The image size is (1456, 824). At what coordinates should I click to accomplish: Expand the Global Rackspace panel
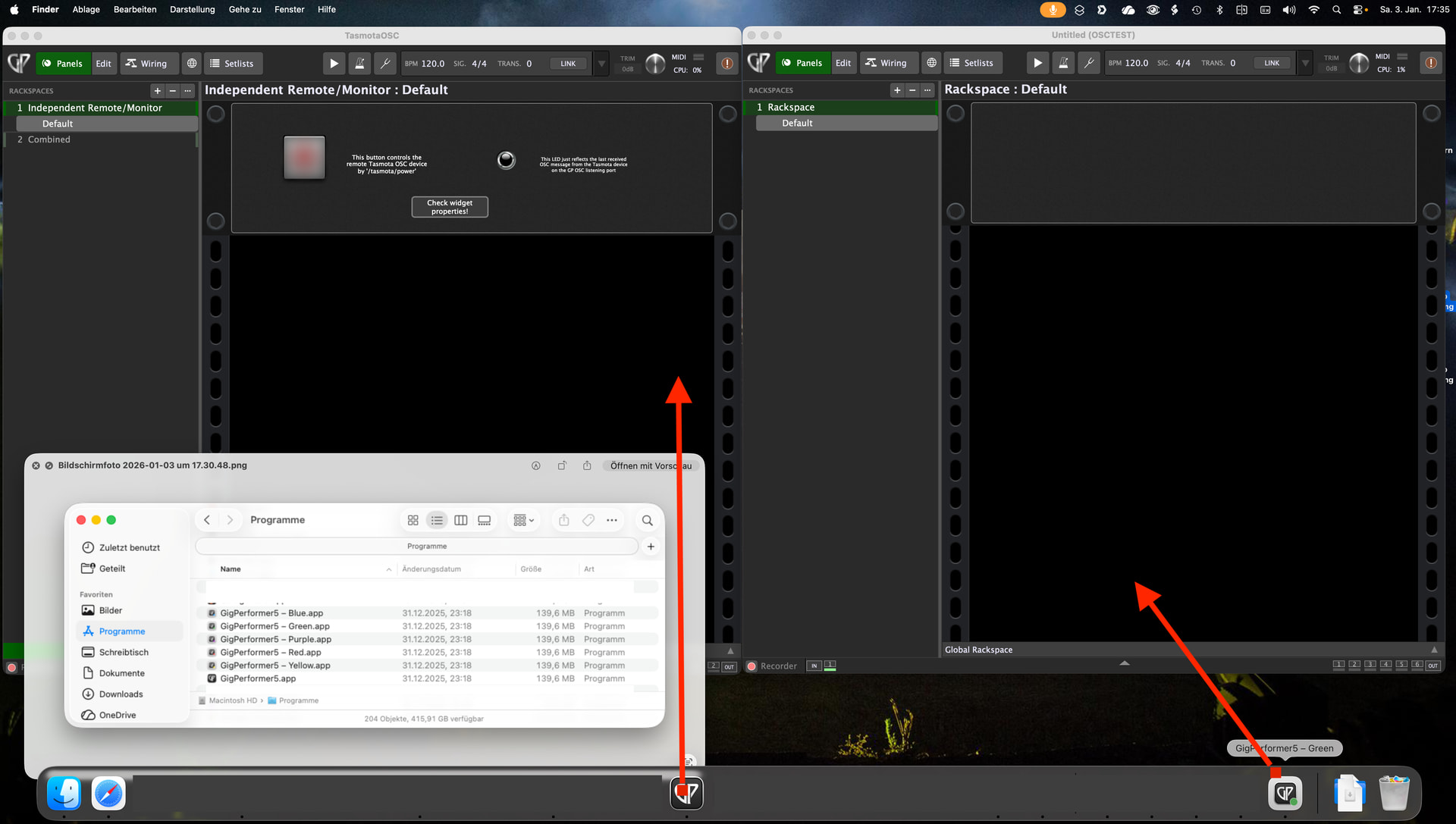(x=1433, y=650)
